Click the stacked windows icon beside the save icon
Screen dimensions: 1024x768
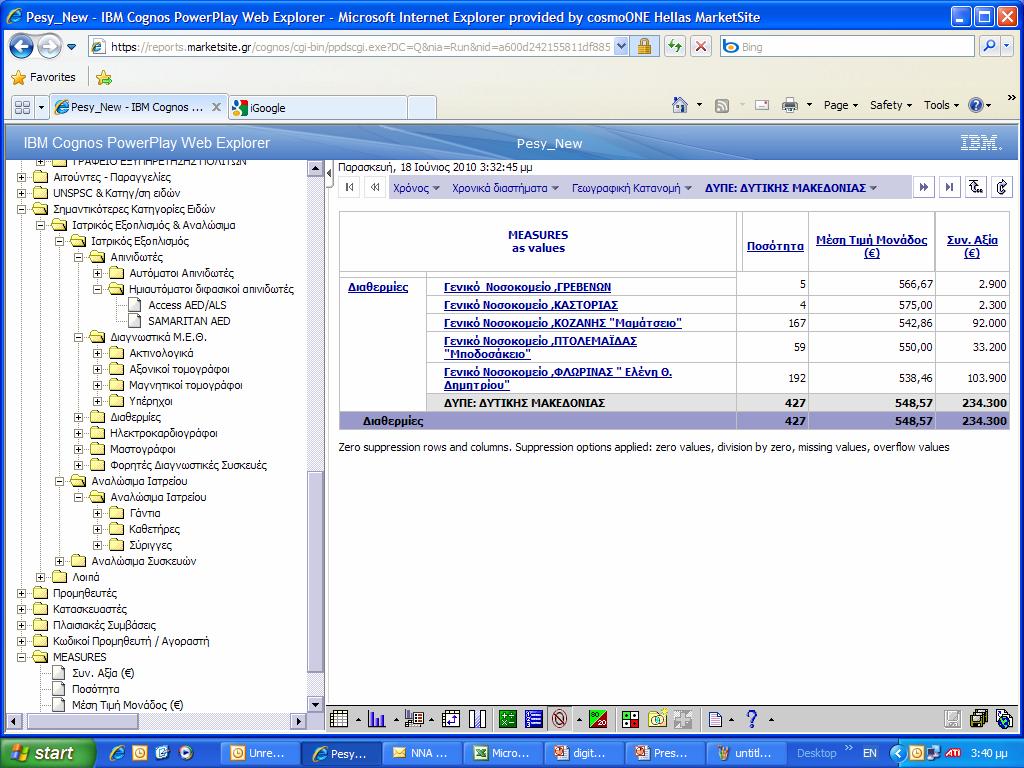click(978, 719)
